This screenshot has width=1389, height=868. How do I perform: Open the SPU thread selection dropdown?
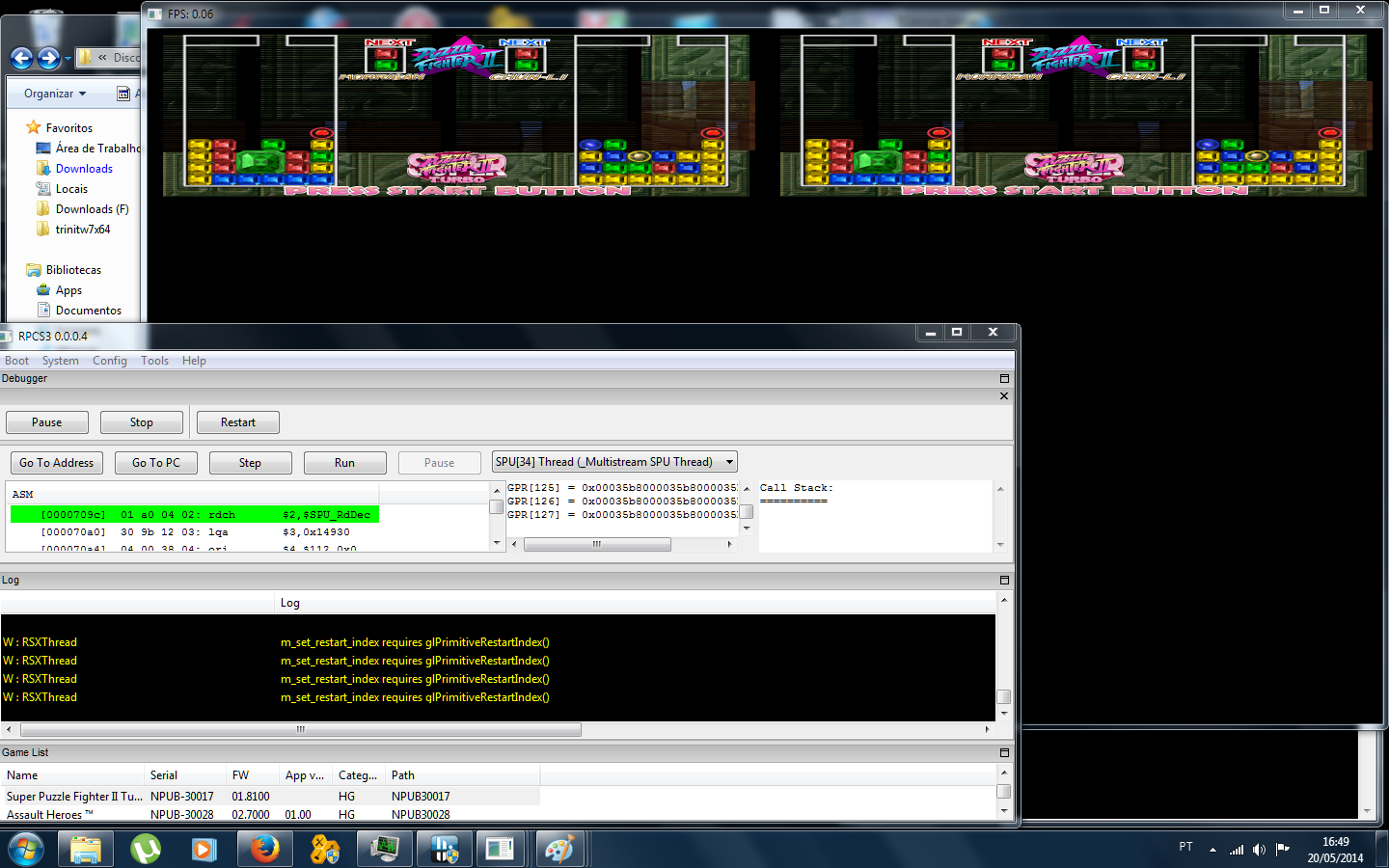point(613,462)
